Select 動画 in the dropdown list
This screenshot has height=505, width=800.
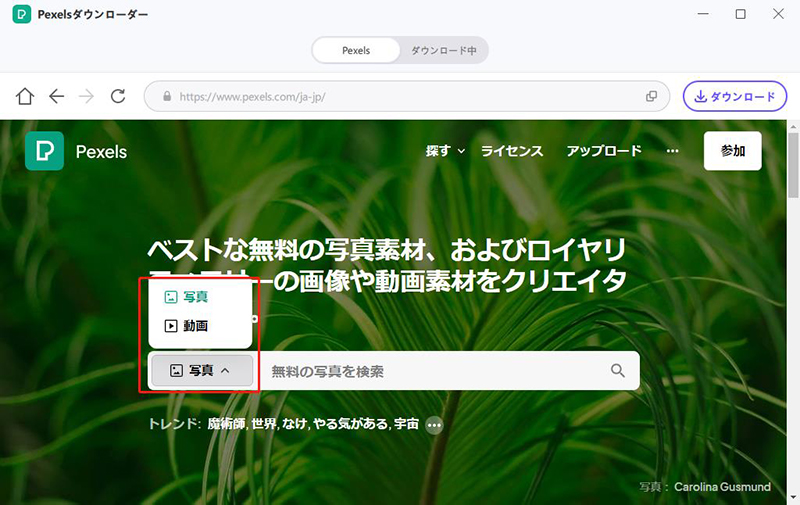point(186,325)
